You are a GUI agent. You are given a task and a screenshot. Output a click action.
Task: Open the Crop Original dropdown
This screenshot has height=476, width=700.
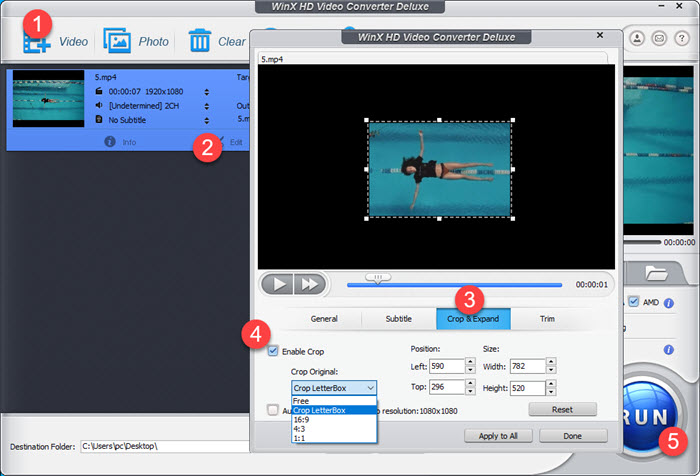[334, 388]
